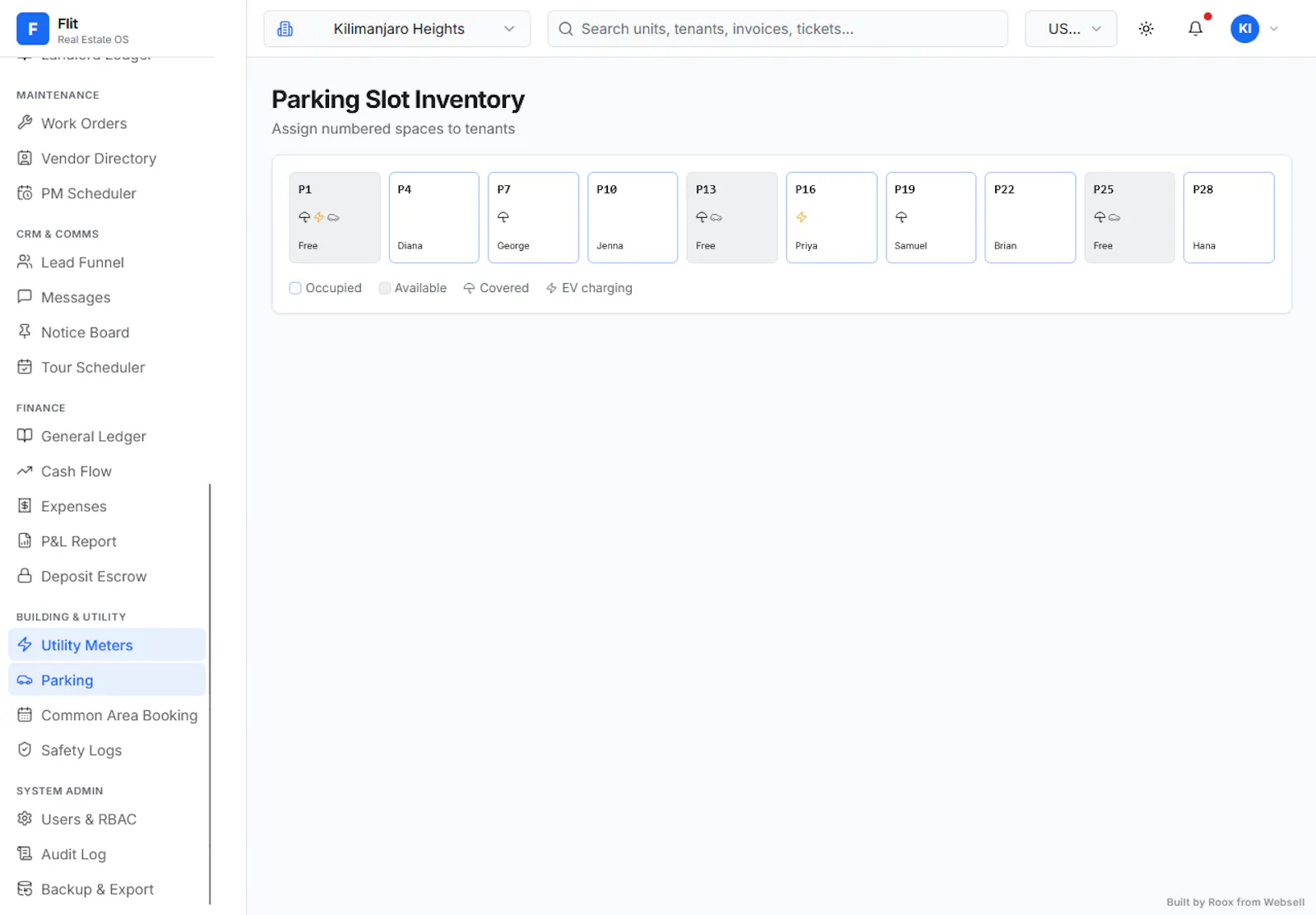
Task: Click the Safety Logs shield icon
Action: pos(25,750)
